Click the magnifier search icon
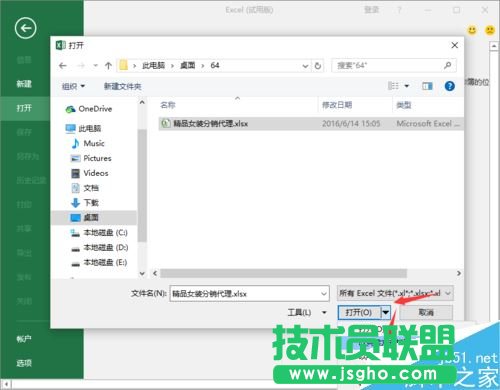Viewport: 500px width, 390px height. (448, 65)
